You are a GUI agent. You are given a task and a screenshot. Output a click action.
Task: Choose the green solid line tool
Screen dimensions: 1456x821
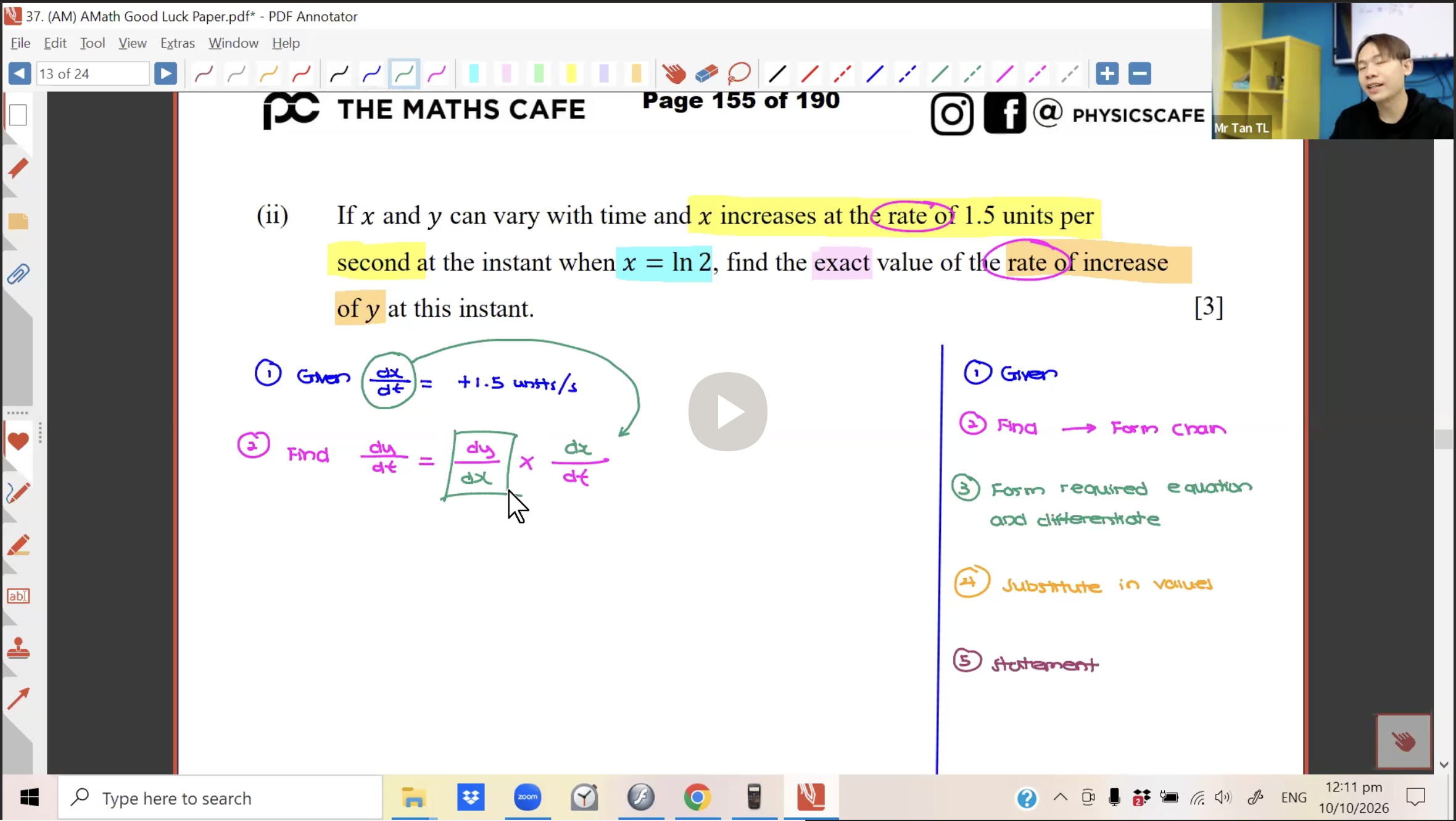pyautogui.click(x=940, y=73)
